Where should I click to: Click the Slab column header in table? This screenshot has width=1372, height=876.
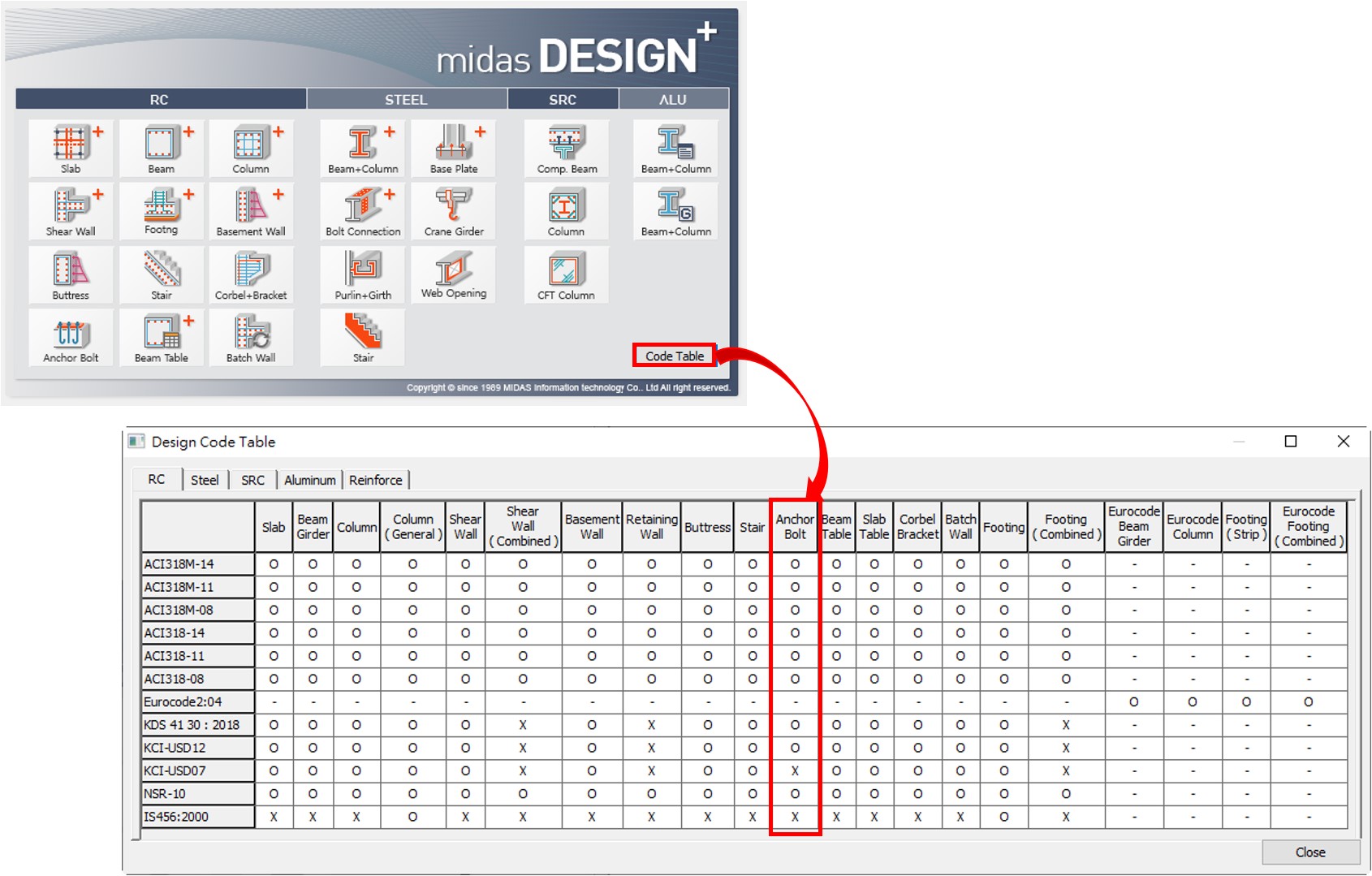[274, 526]
